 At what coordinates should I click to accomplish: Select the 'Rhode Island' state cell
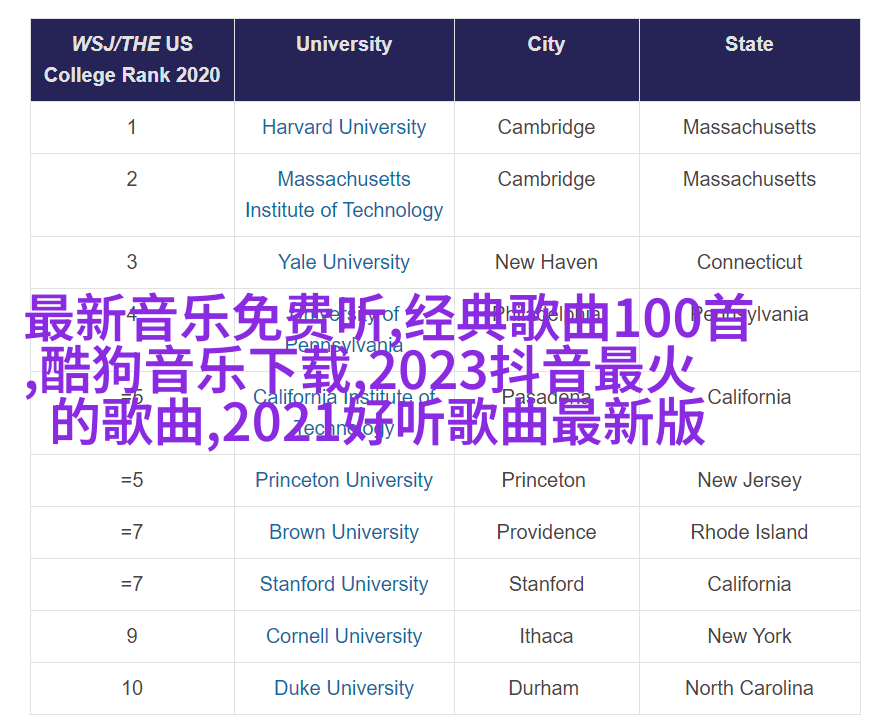[x=749, y=532]
